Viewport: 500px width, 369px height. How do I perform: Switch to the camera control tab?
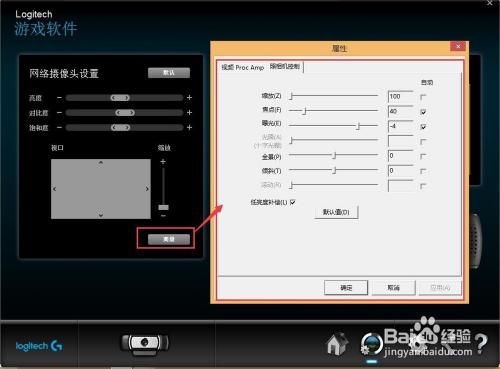point(285,66)
